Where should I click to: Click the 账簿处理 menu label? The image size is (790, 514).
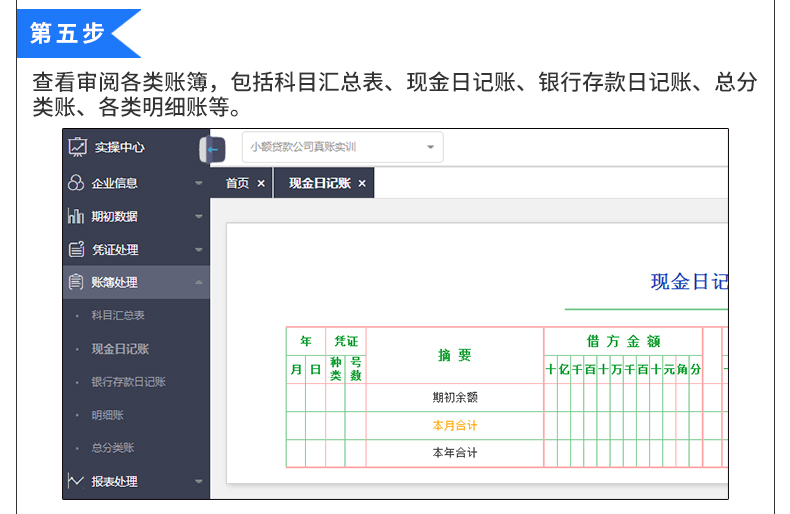(114, 282)
